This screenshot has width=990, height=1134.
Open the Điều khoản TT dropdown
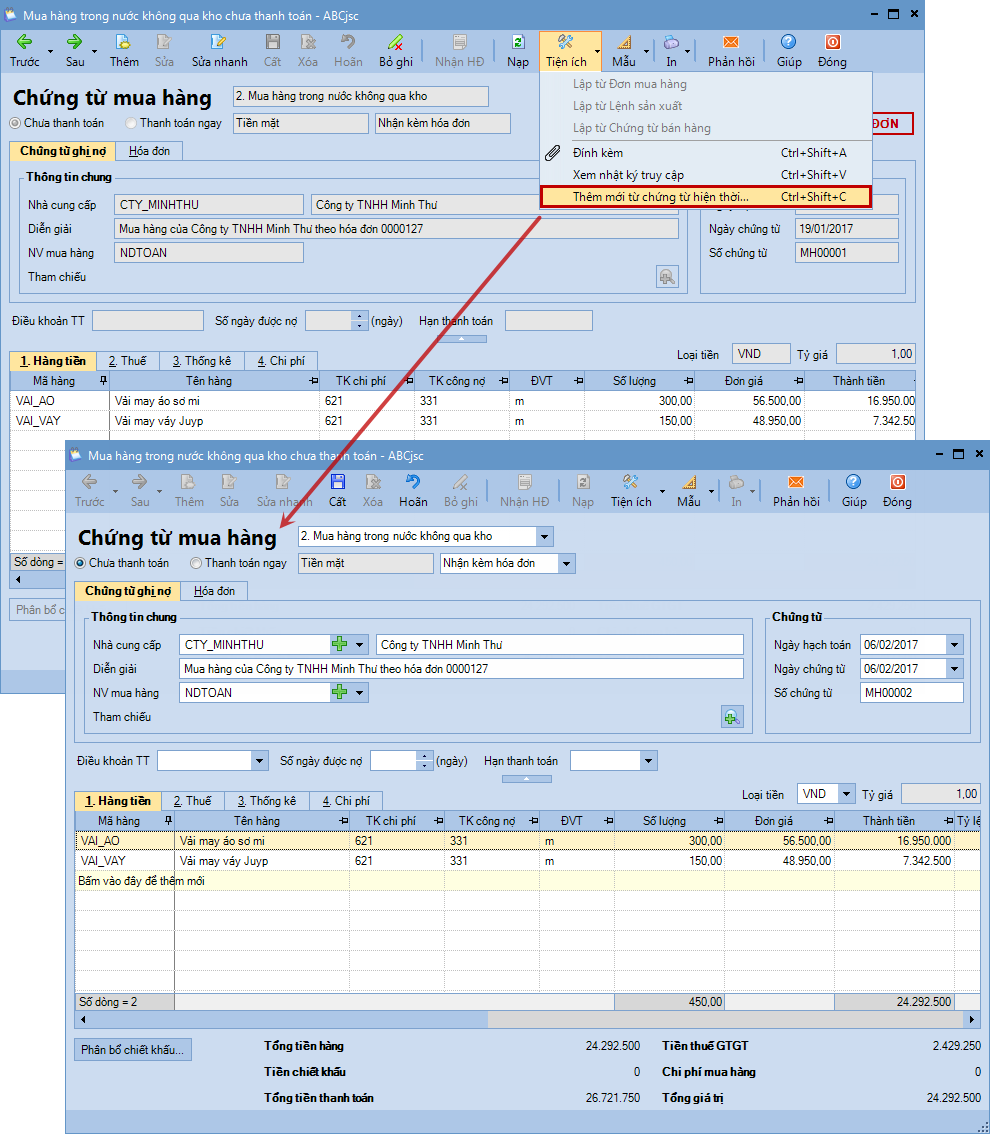[x=259, y=761]
